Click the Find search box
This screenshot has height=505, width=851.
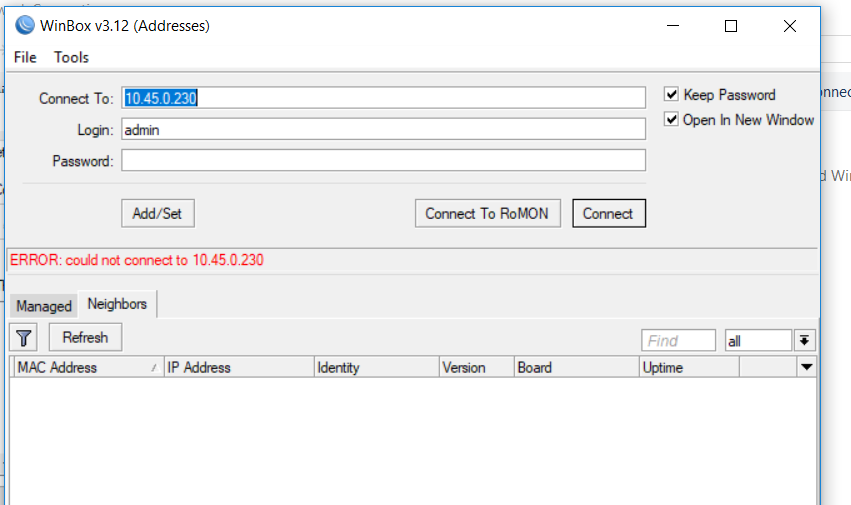pos(678,340)
